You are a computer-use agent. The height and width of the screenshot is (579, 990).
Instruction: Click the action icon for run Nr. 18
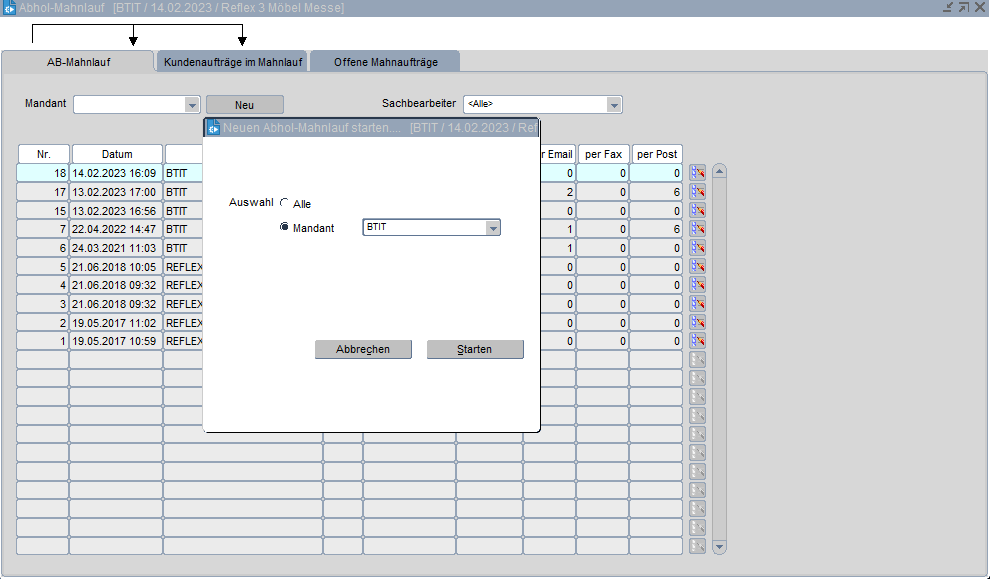coord(697,173)
